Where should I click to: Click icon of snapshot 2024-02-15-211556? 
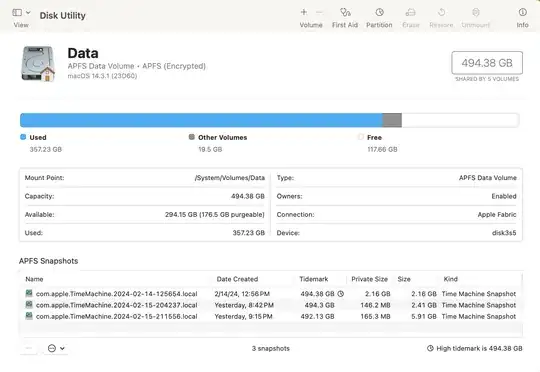coord(29,316)
